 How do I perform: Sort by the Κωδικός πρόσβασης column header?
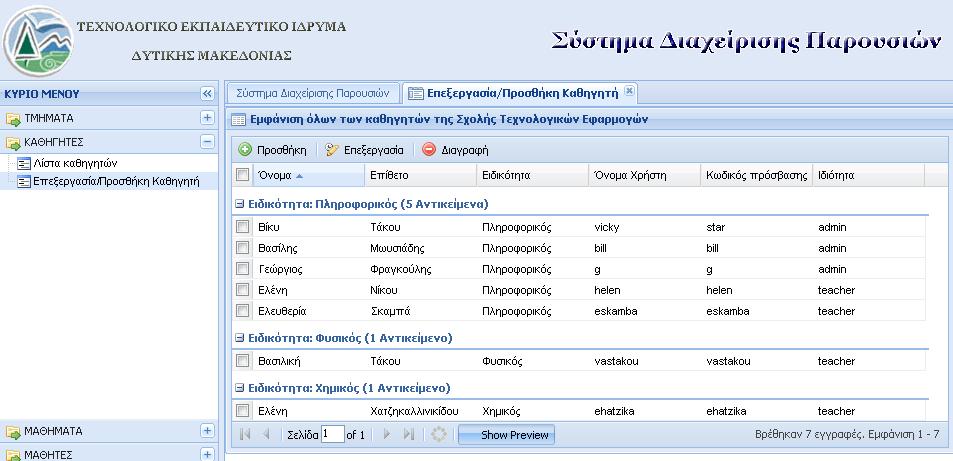click(757, 176)
